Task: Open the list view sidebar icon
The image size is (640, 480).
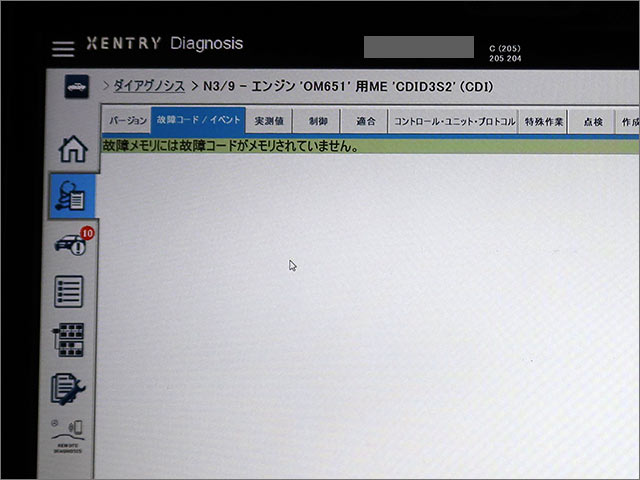Action: click(x=69, y=291)
